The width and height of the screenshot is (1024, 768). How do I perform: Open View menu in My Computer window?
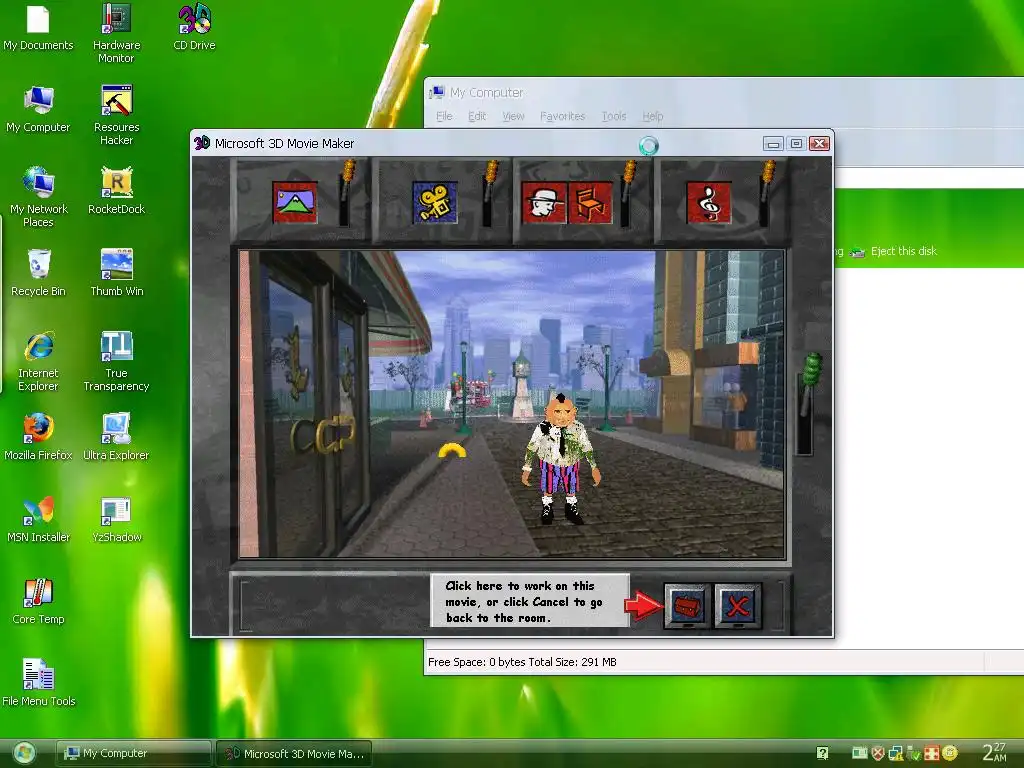513,116
